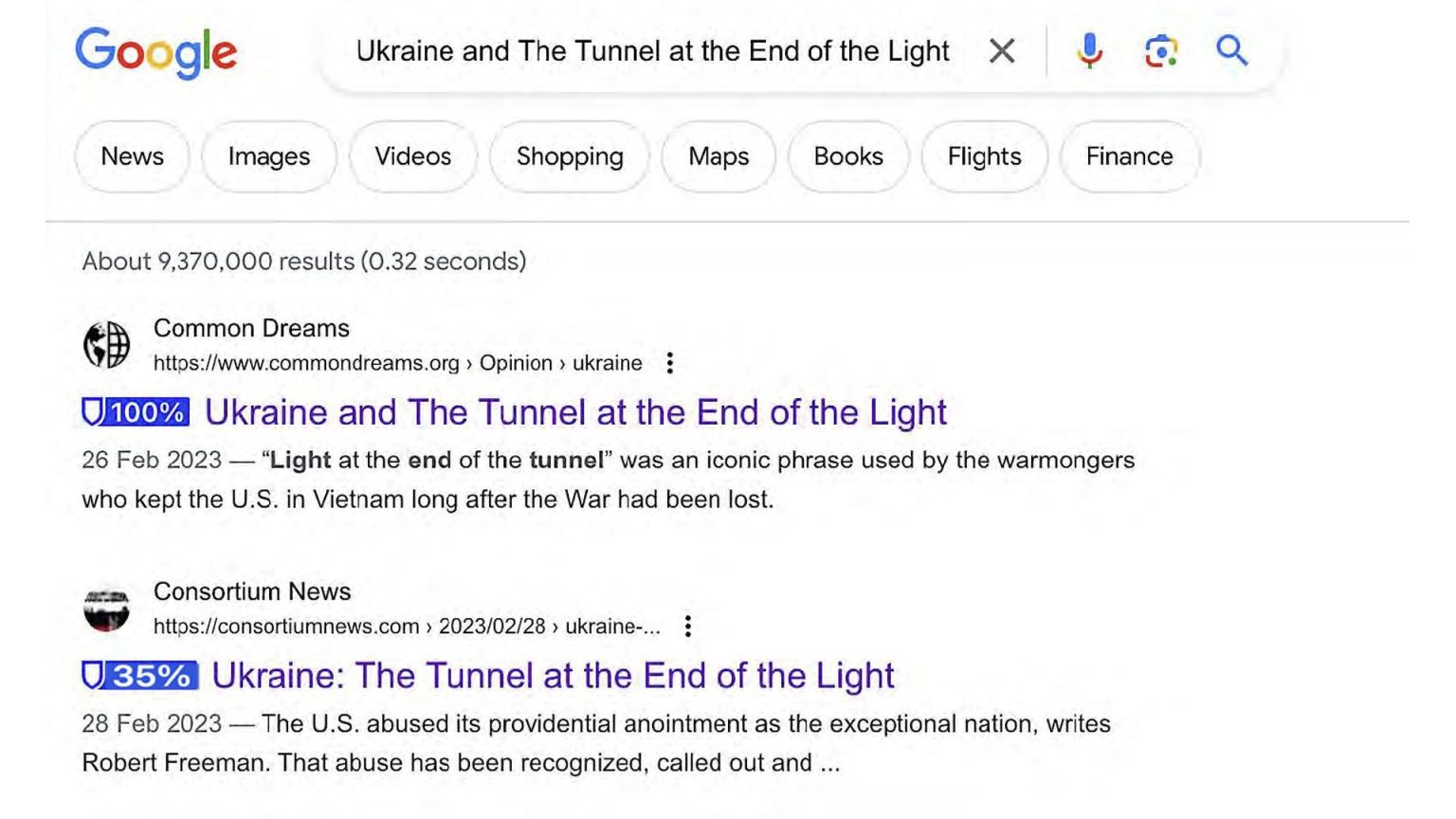Click the Google logo
The image size is (1456, 819).
click(156, 52)
